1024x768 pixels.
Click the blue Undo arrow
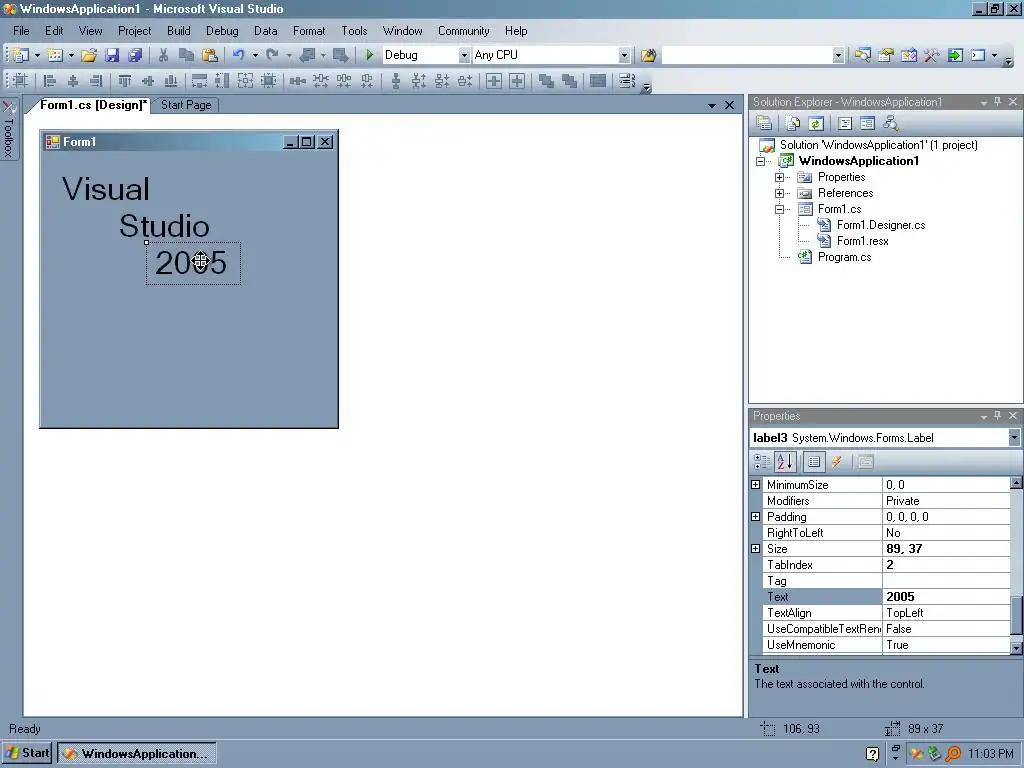[239, 56]
